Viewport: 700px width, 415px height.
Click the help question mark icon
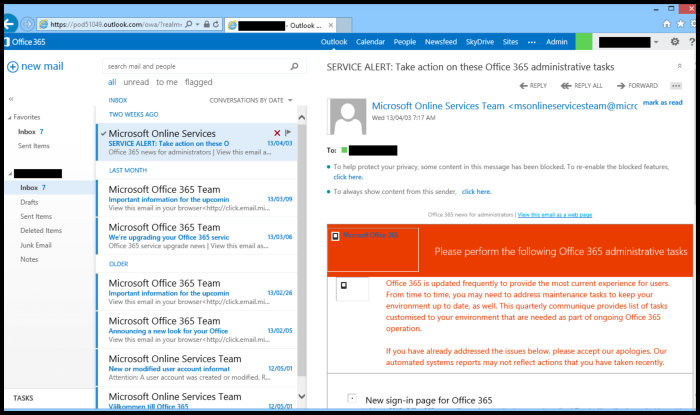coord(692,42)
